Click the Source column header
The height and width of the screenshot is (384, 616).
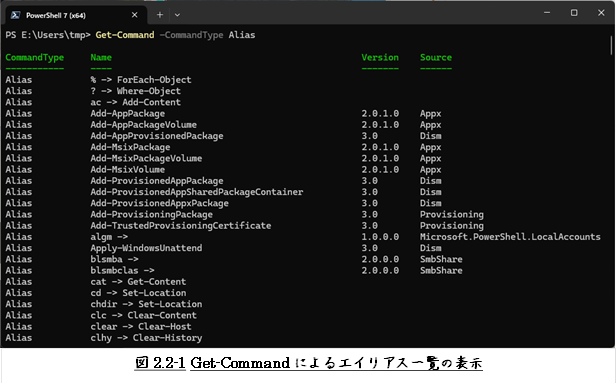(436, 57)
